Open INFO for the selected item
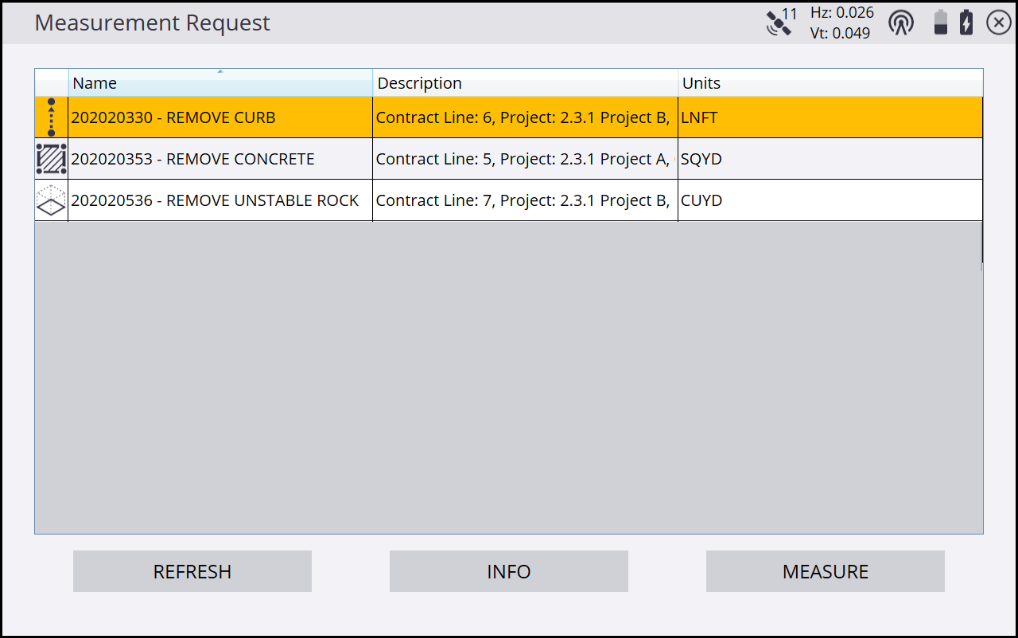This screenshot has height=638, width=1018. (508, 572)
